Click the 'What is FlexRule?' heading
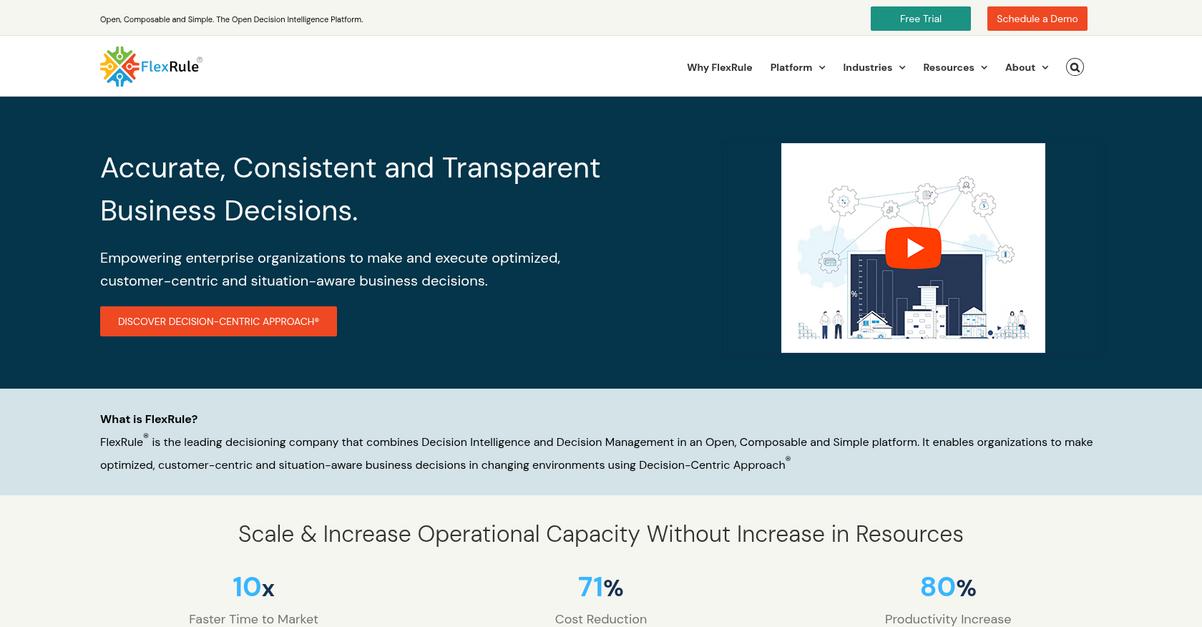1202x627 pixels. [x=149, y=419]
